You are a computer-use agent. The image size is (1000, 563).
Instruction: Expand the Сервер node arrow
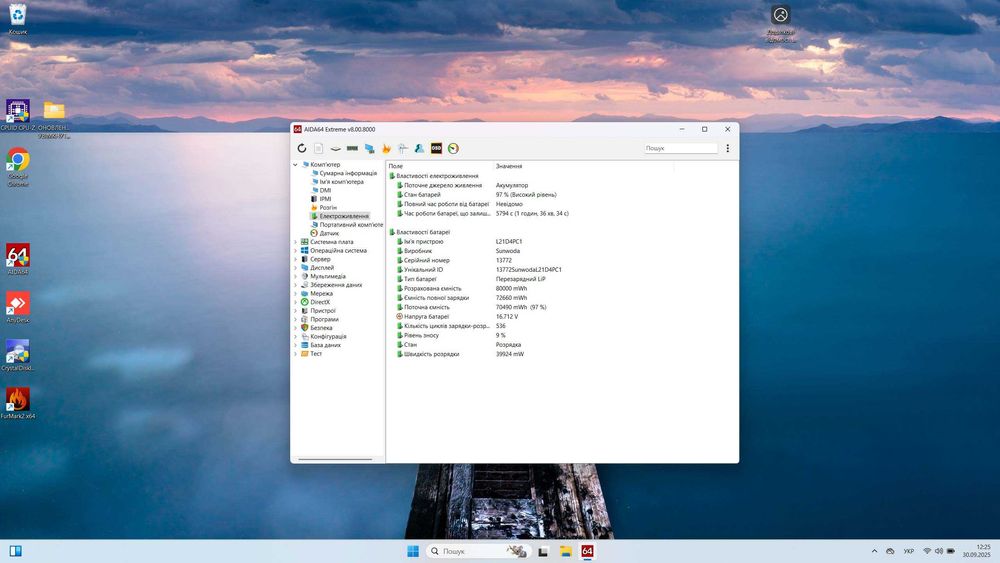coord(295,259)
